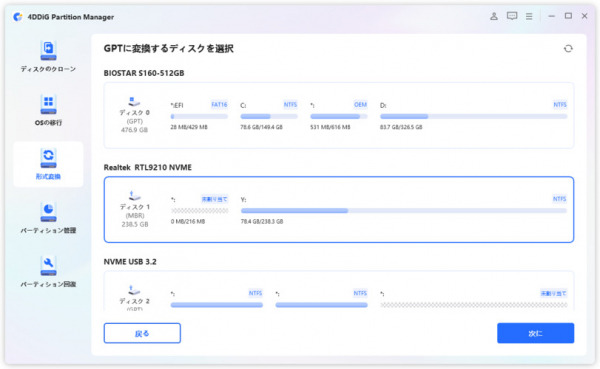The height and width of the screenshot is (369, 600).
Task: Click the 戻る back button
Action: pyautogui.click(x=142, y=333)
